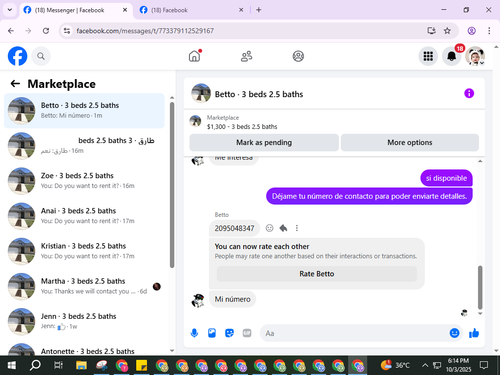The image size is (500, 375).
Task: Reload the page
Action: coord(46,31)
